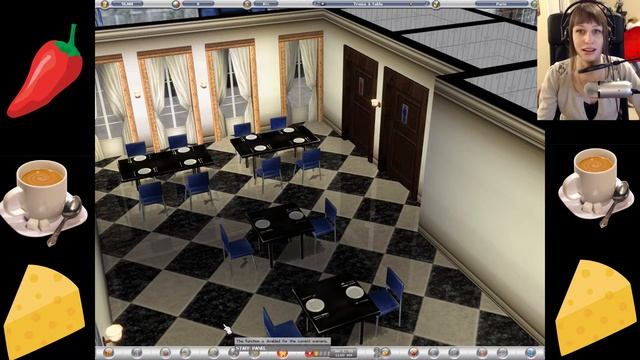Viewport: 640px width, 360px height.
Task: Click the gears icon right of the date display
Action: point(382,352)
